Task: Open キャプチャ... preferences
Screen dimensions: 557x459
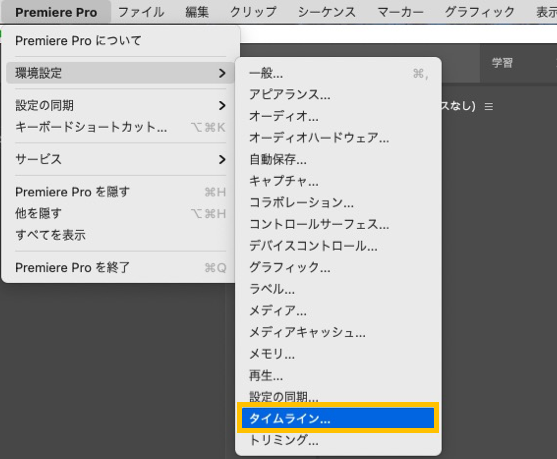Action: [x=338, y=181]
